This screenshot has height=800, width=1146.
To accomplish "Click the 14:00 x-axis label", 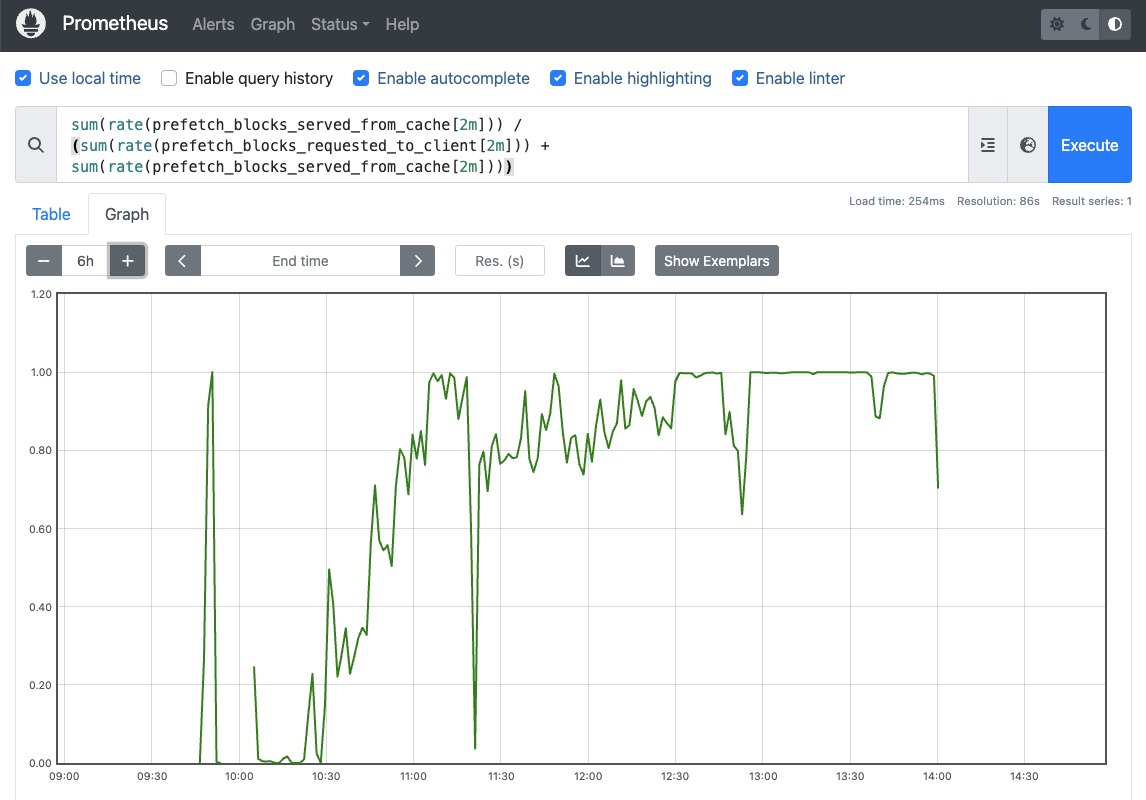I will tap(937, 776).
